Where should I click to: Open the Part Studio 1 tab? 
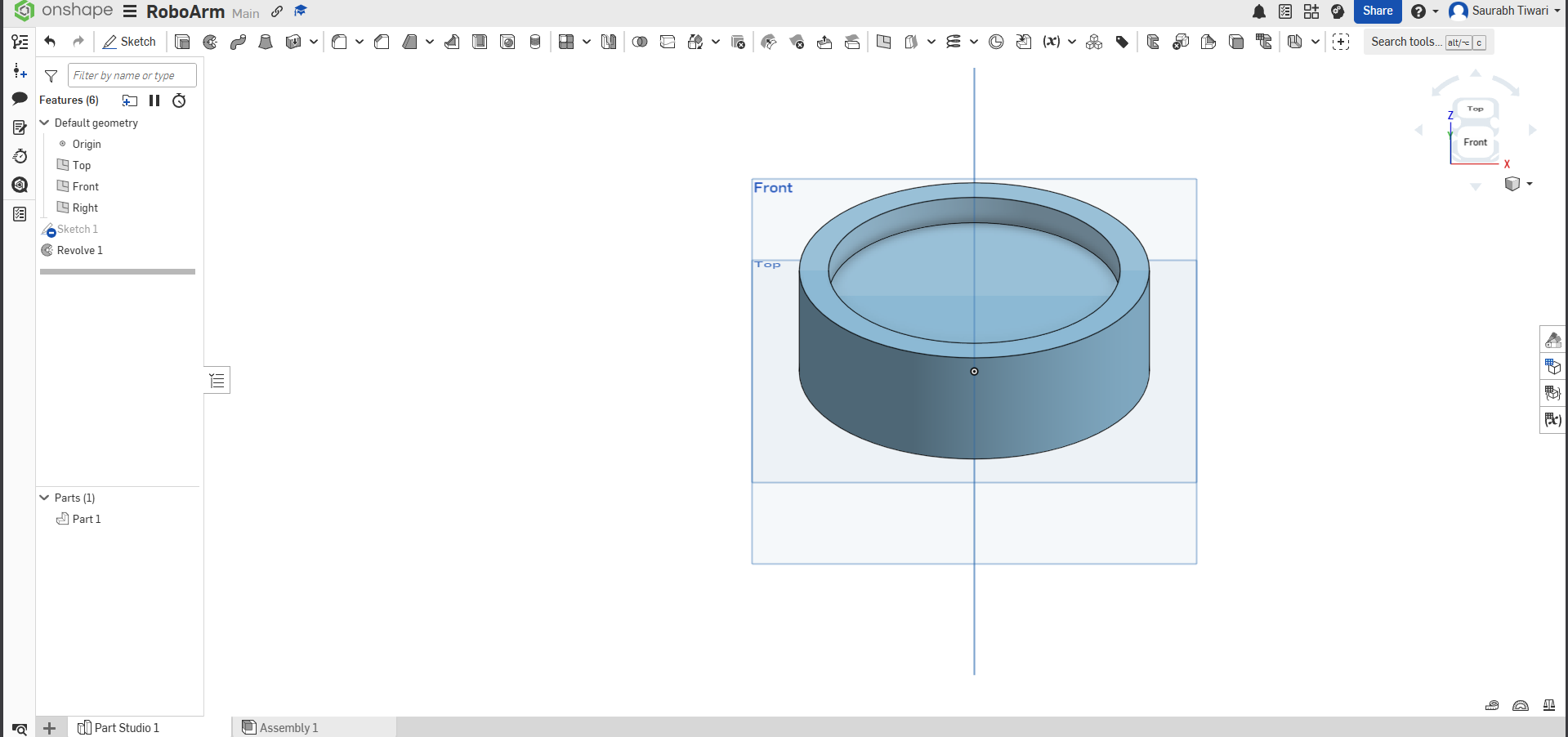point(118,727)
